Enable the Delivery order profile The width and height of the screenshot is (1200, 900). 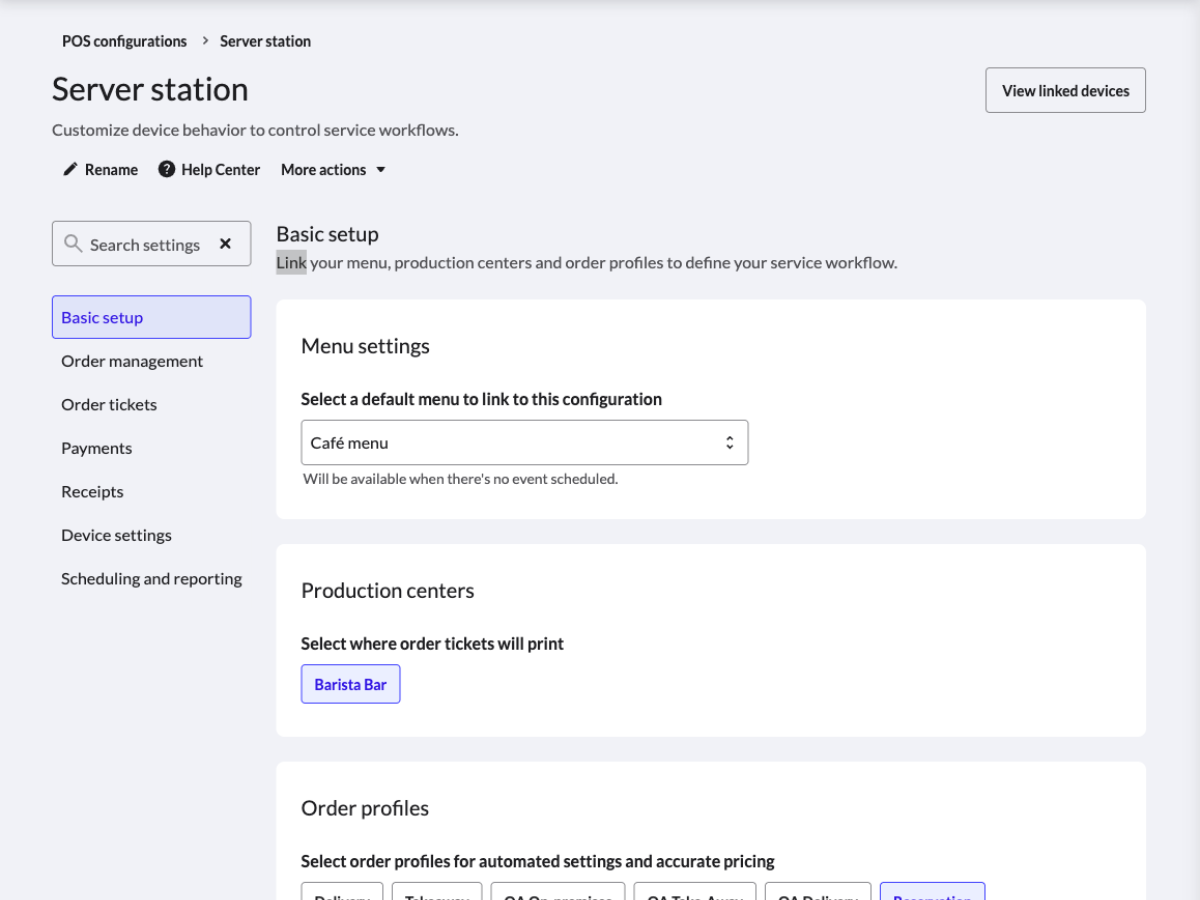pyautogui.click(x=342, y=895)
